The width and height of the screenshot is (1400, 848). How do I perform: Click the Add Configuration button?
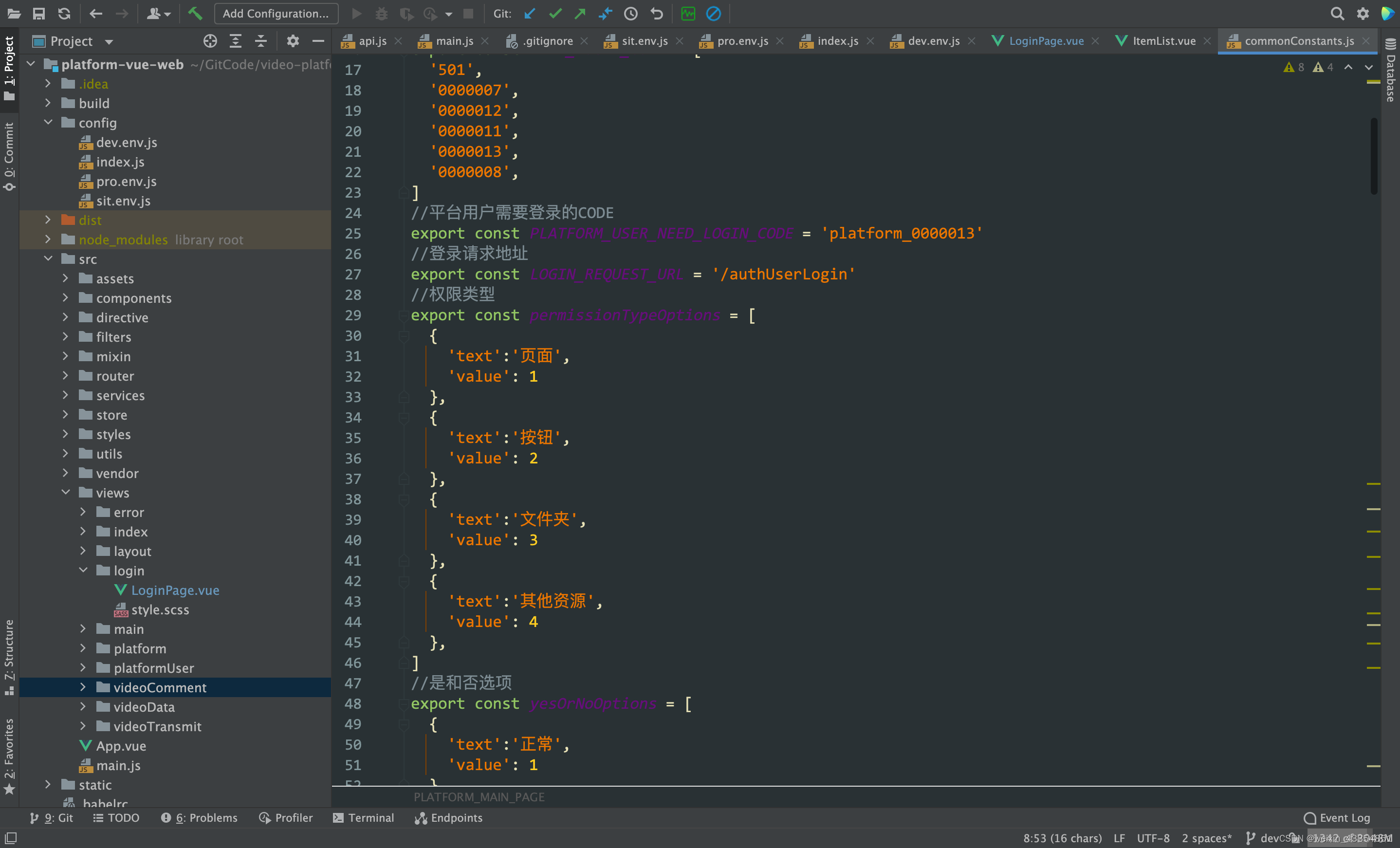click(276, 14)
